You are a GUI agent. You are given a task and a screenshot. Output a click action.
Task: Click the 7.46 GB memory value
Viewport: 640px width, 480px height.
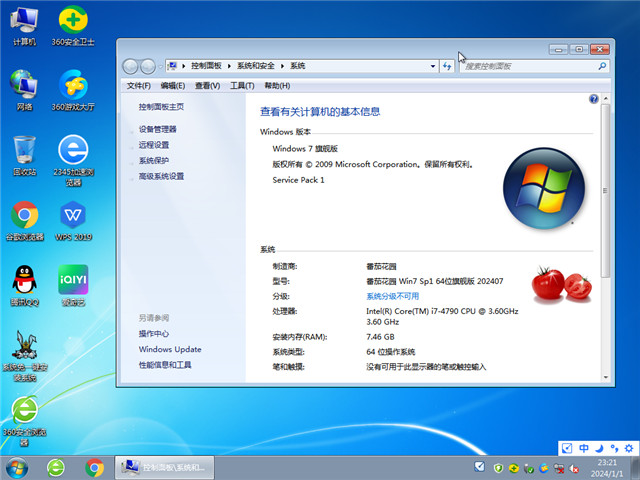380,337
